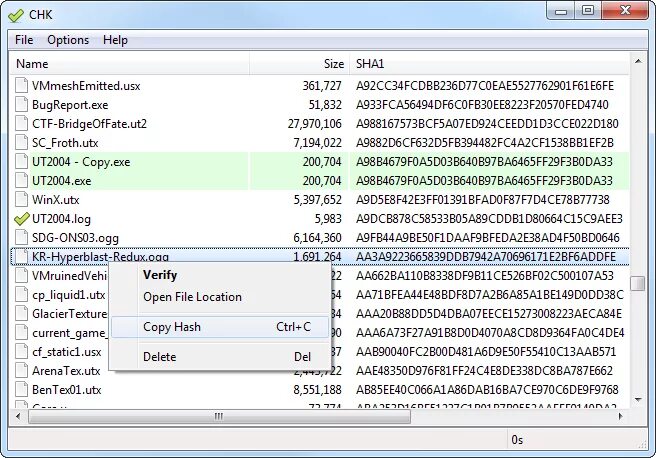This screenshot has height=458, width=656.
Task: Select the UT2004 - Copy.exe file name
Action: (81, 162)
